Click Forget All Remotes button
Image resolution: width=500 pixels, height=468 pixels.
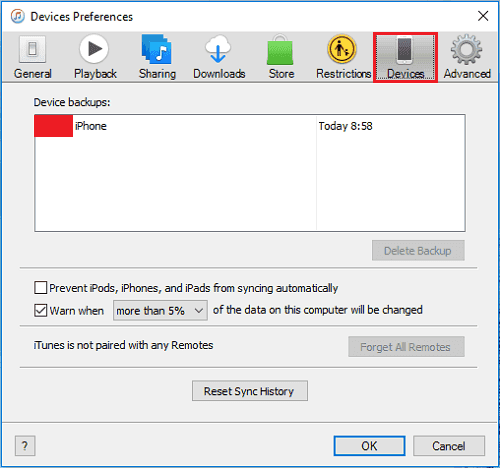[406, 347]
